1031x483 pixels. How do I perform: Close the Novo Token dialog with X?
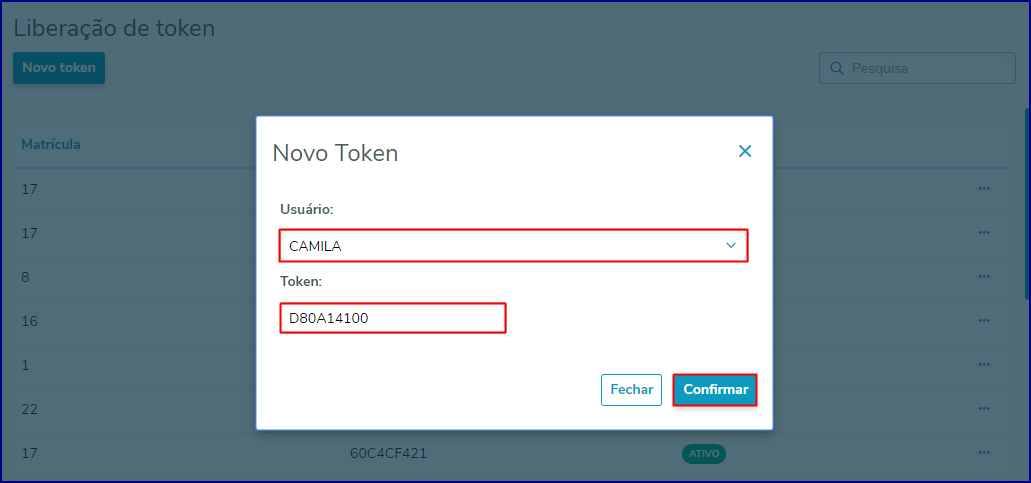(744, 151)
